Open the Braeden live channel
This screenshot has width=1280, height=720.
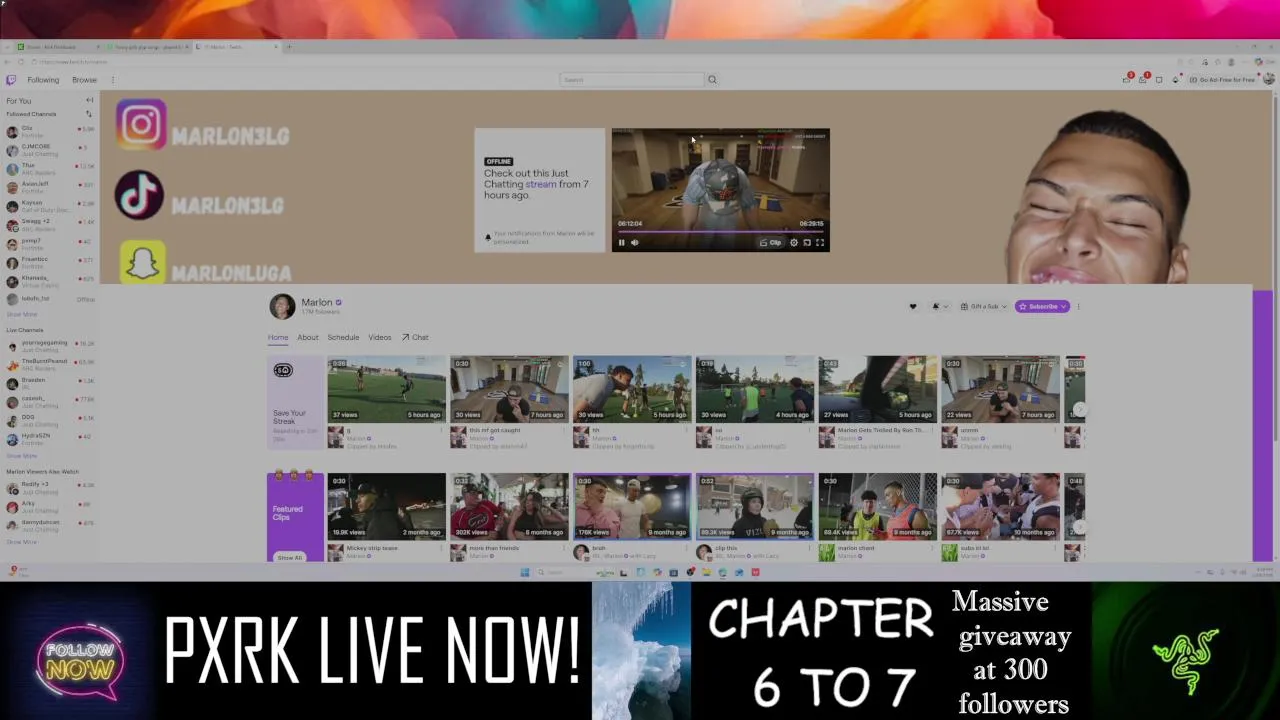pos(50,383)
